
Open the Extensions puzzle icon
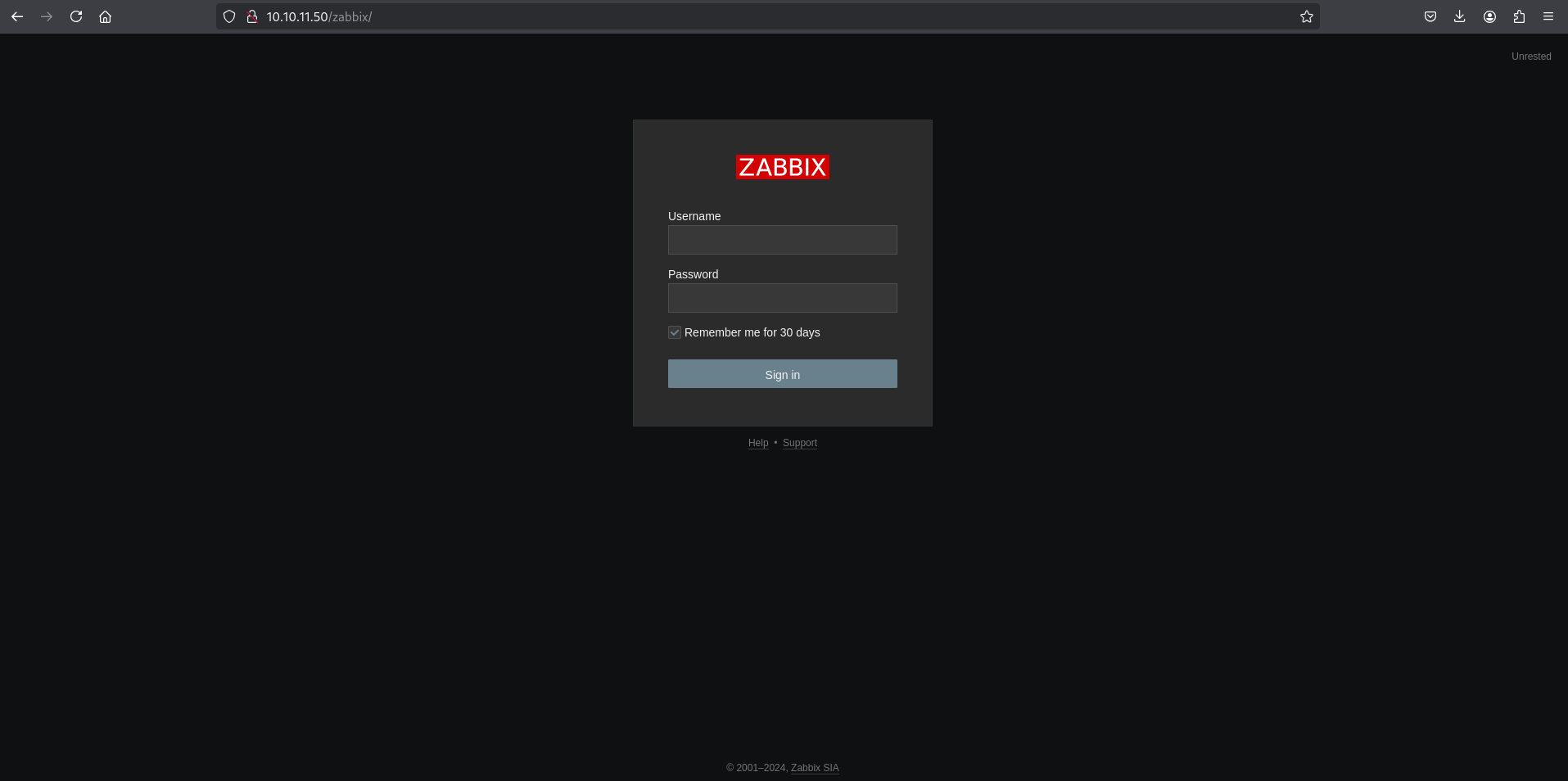[x=1519, y=16]
